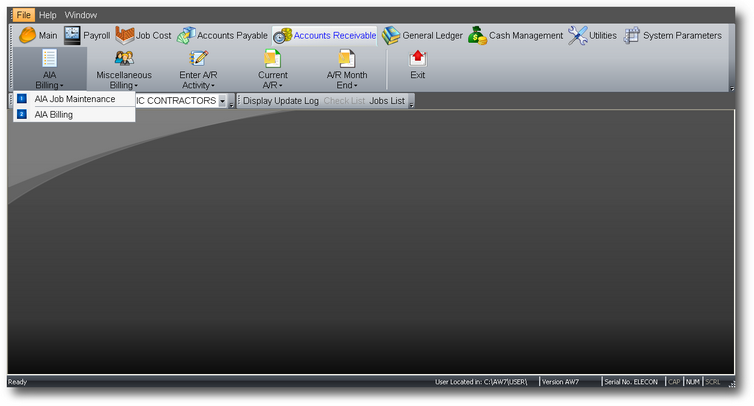Click the Current A/R document icon
Screen dimensions: 754x406
(273, 58)
